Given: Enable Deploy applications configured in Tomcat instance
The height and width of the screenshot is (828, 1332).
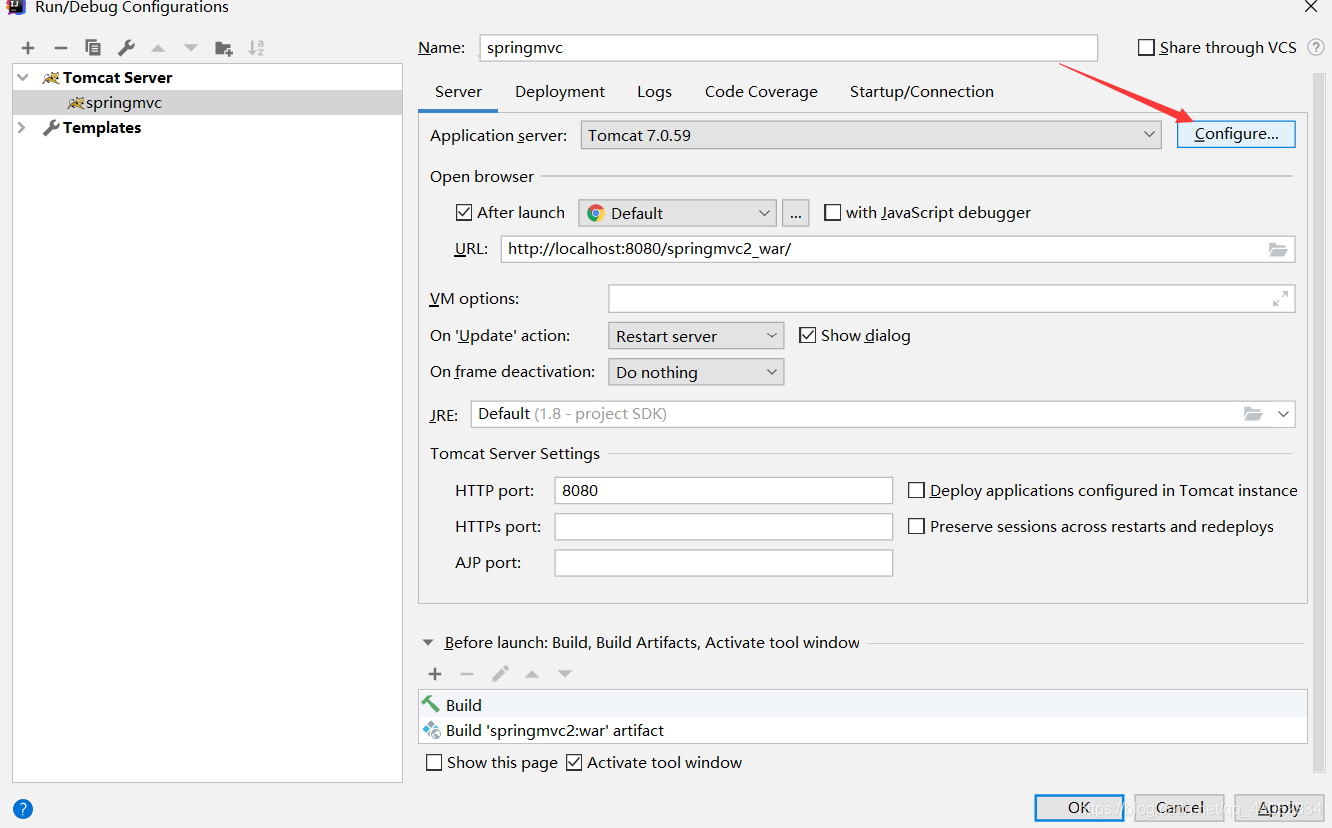Looking at the screenshot, I should (x=916, y=490).
